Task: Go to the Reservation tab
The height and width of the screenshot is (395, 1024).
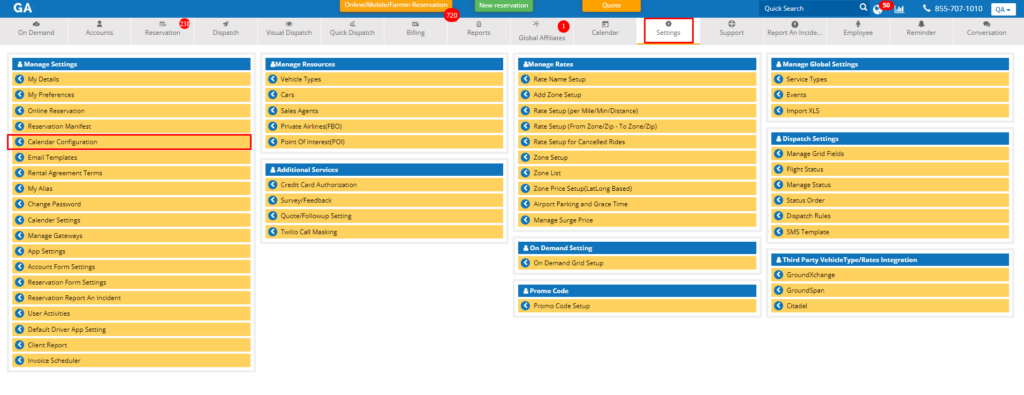Action: [163, 31]
